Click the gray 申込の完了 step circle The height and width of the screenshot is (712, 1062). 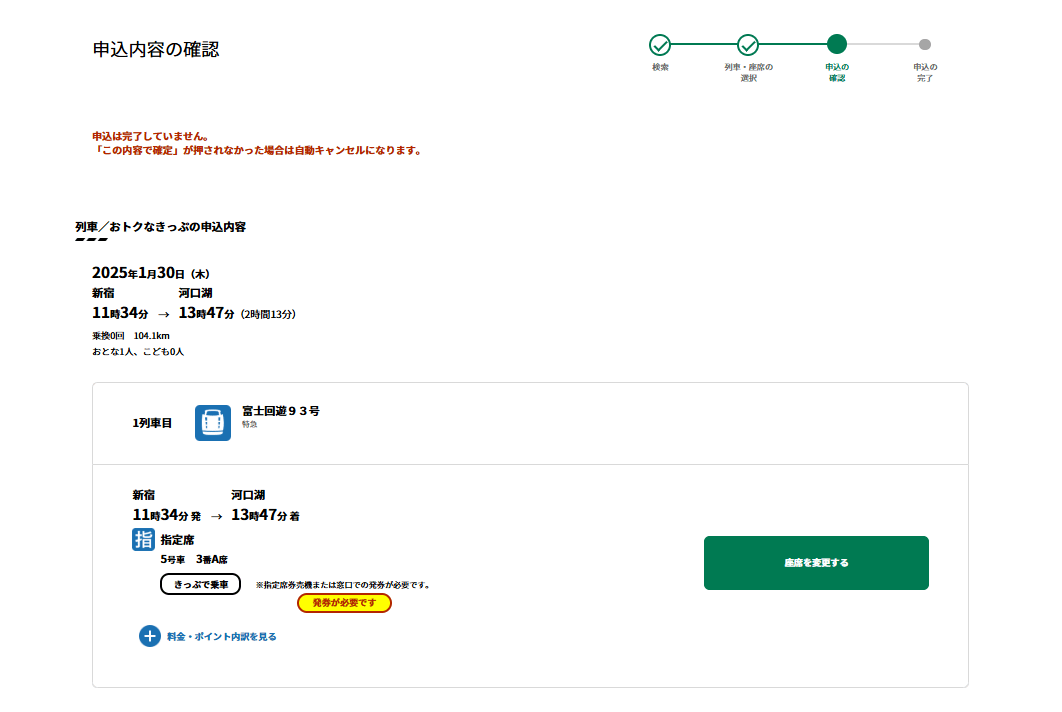click(x=925, y=44)
